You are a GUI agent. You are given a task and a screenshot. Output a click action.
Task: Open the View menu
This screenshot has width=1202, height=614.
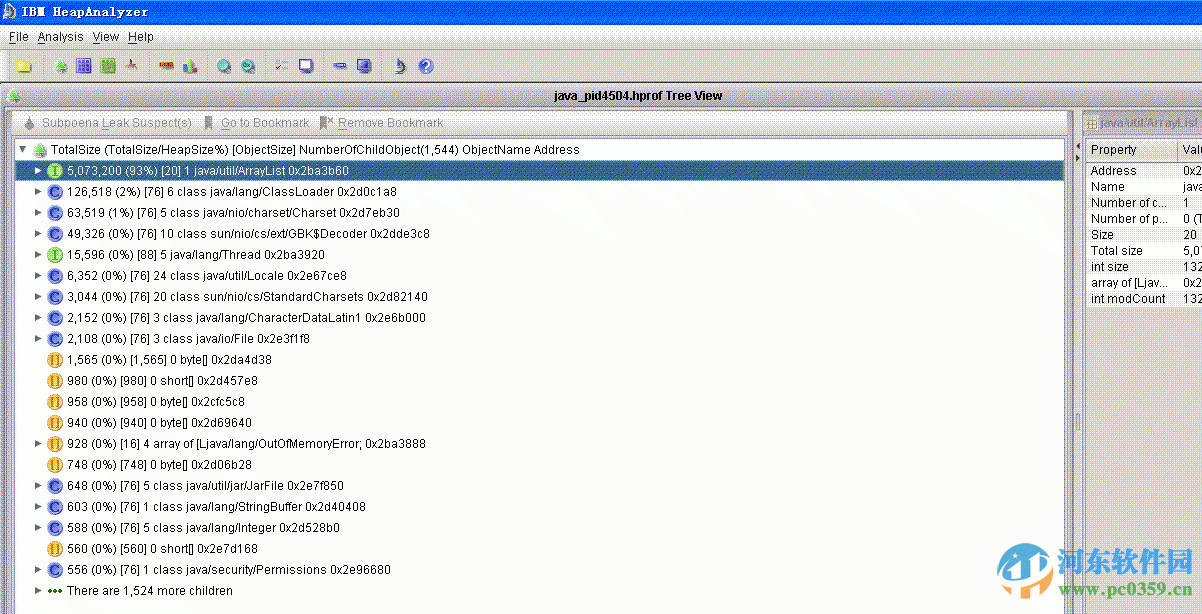[x=105, y=36]
